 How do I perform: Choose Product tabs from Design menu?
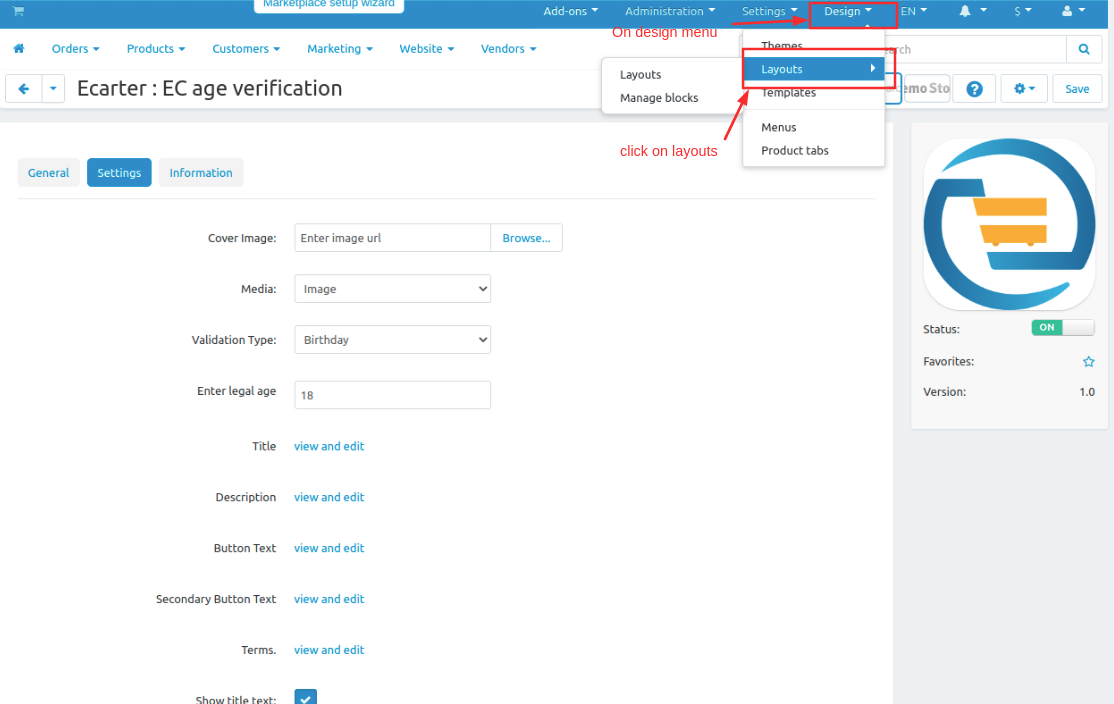794,151
